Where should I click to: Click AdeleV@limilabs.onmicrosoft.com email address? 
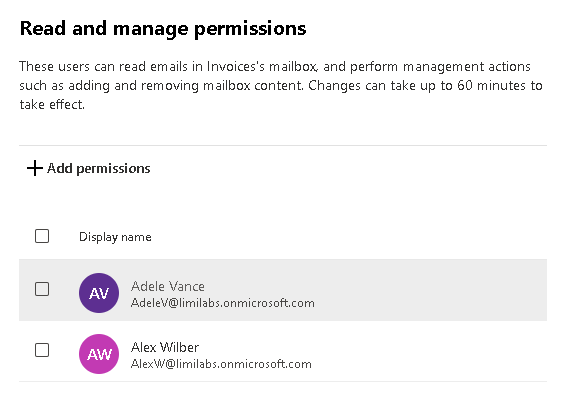(223, 303)
